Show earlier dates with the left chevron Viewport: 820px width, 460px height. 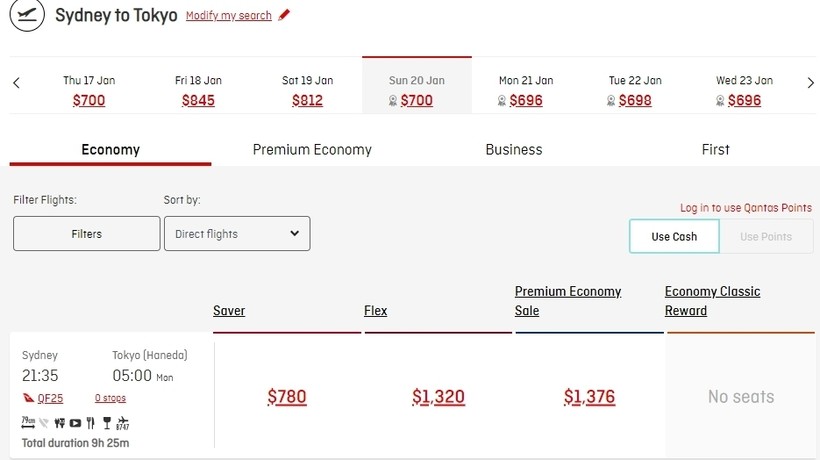click(16, 83)
